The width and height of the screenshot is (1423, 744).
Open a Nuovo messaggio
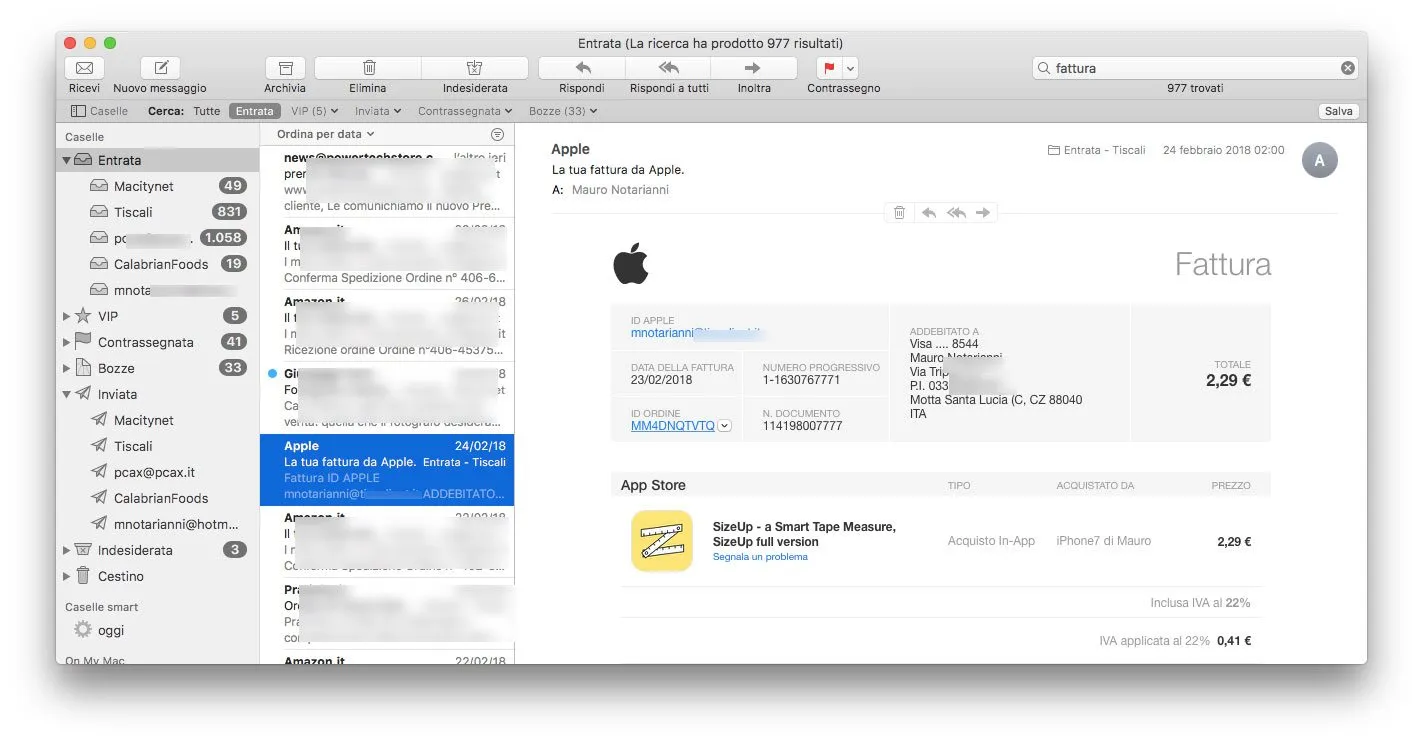[x=160, y=67]
